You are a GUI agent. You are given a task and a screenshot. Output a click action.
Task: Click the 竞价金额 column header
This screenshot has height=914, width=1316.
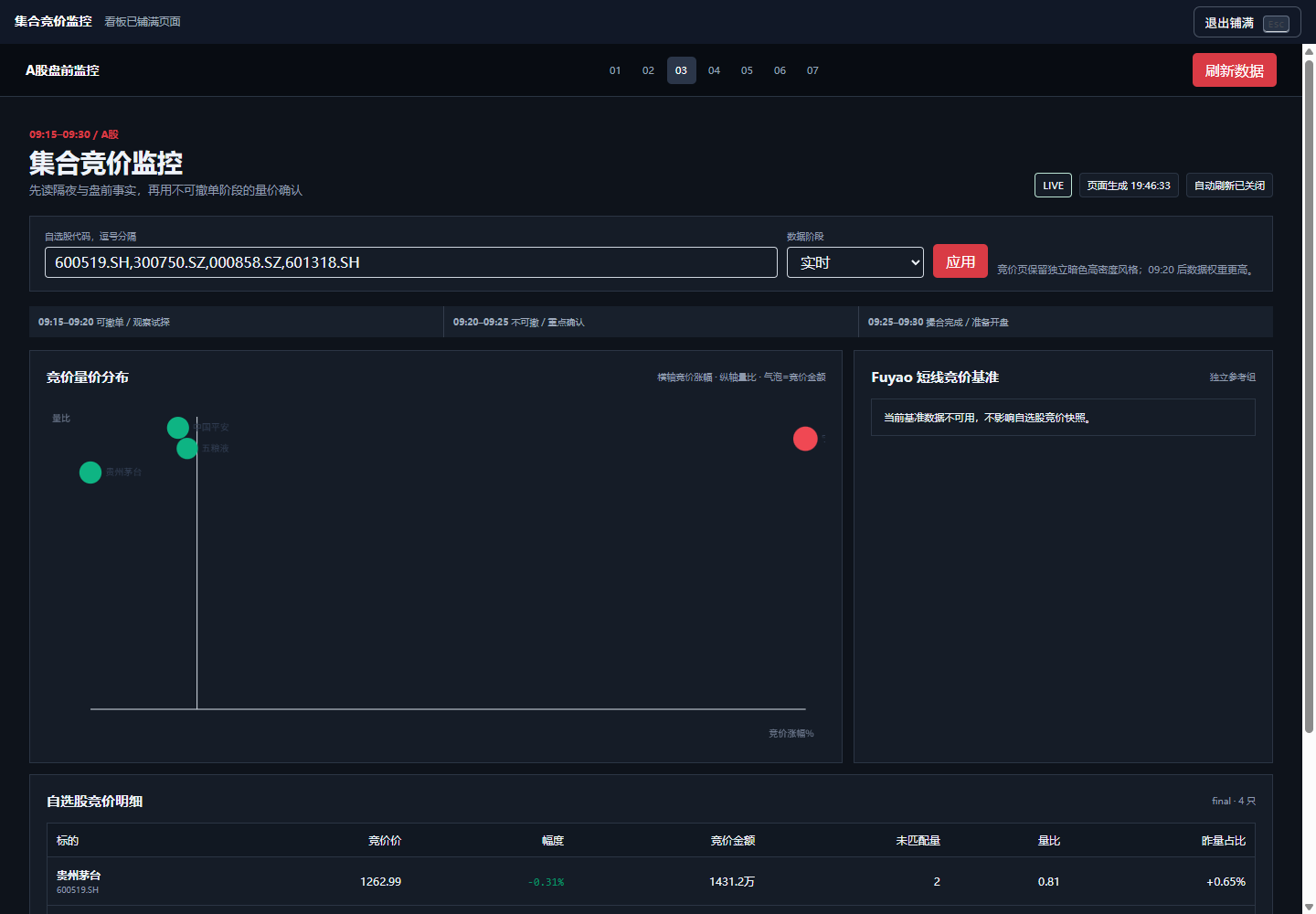click(733, 841)
